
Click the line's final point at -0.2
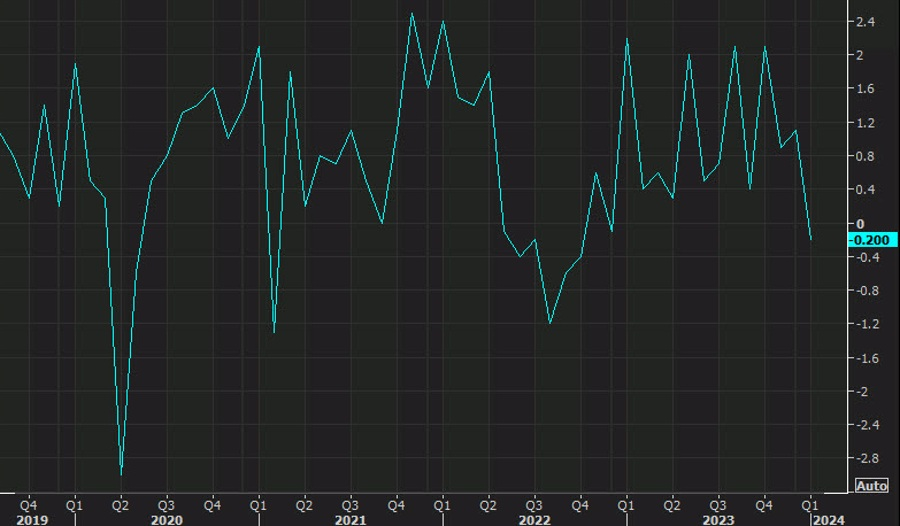coord(811,239)
